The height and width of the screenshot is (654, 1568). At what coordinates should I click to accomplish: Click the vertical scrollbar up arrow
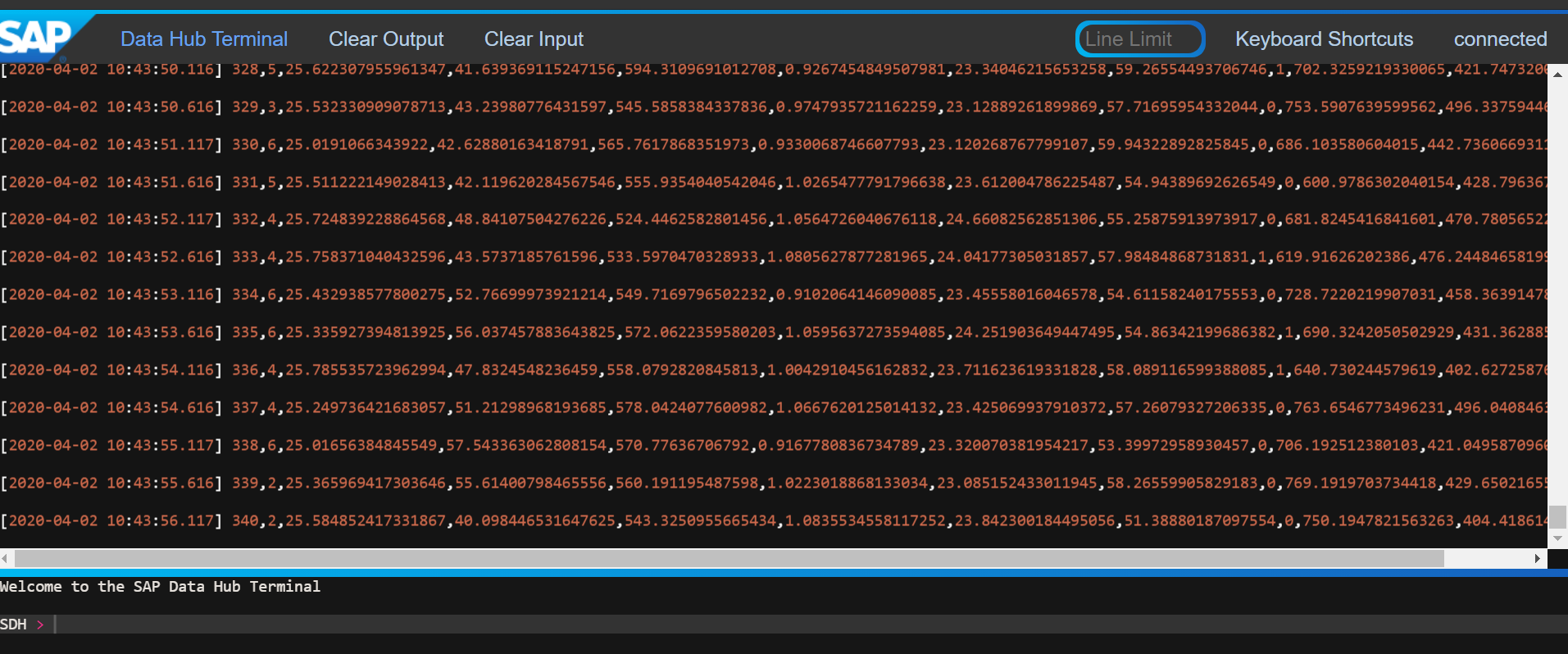(1557, 74)
